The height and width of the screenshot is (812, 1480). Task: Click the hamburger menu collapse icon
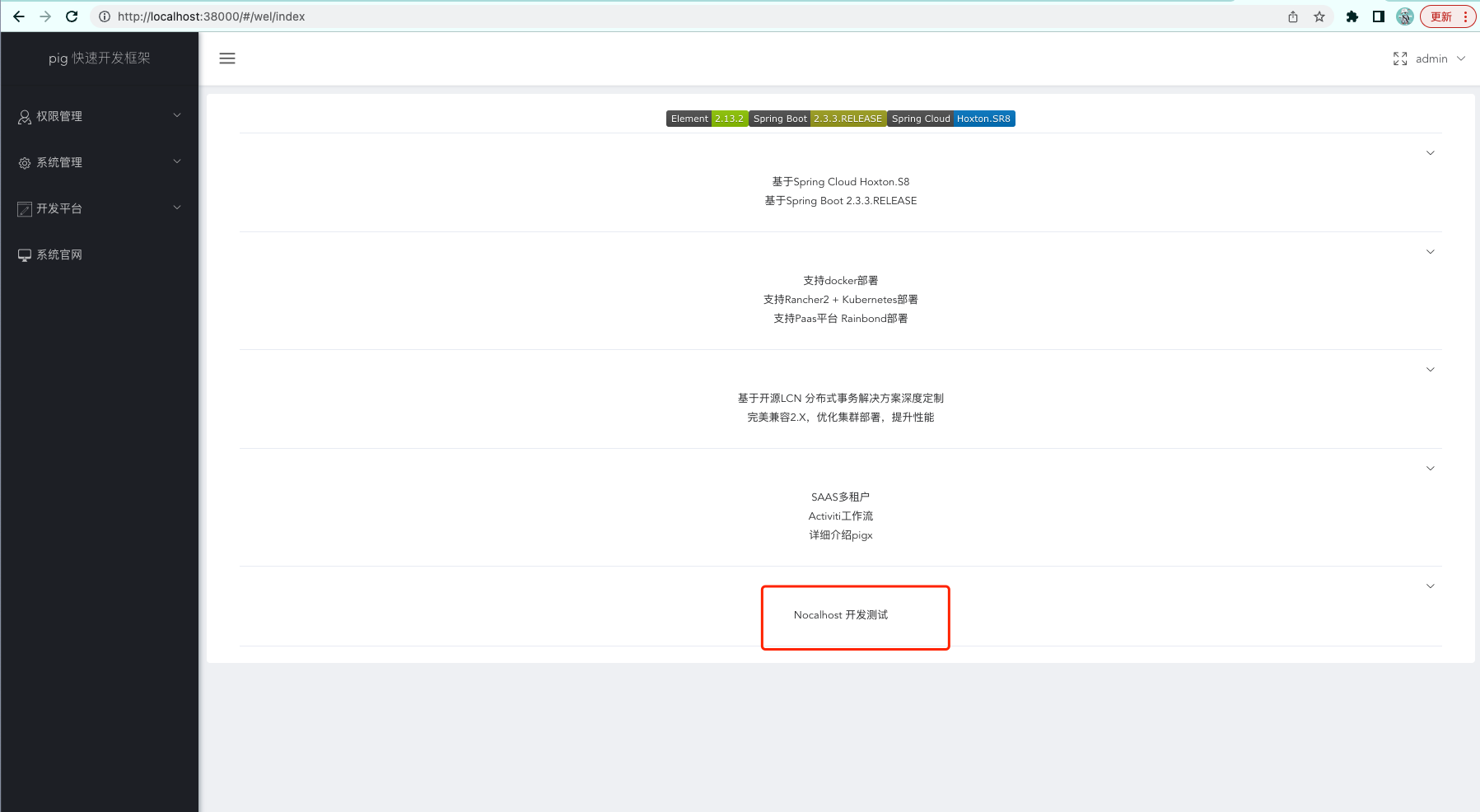tap(227, 58)
